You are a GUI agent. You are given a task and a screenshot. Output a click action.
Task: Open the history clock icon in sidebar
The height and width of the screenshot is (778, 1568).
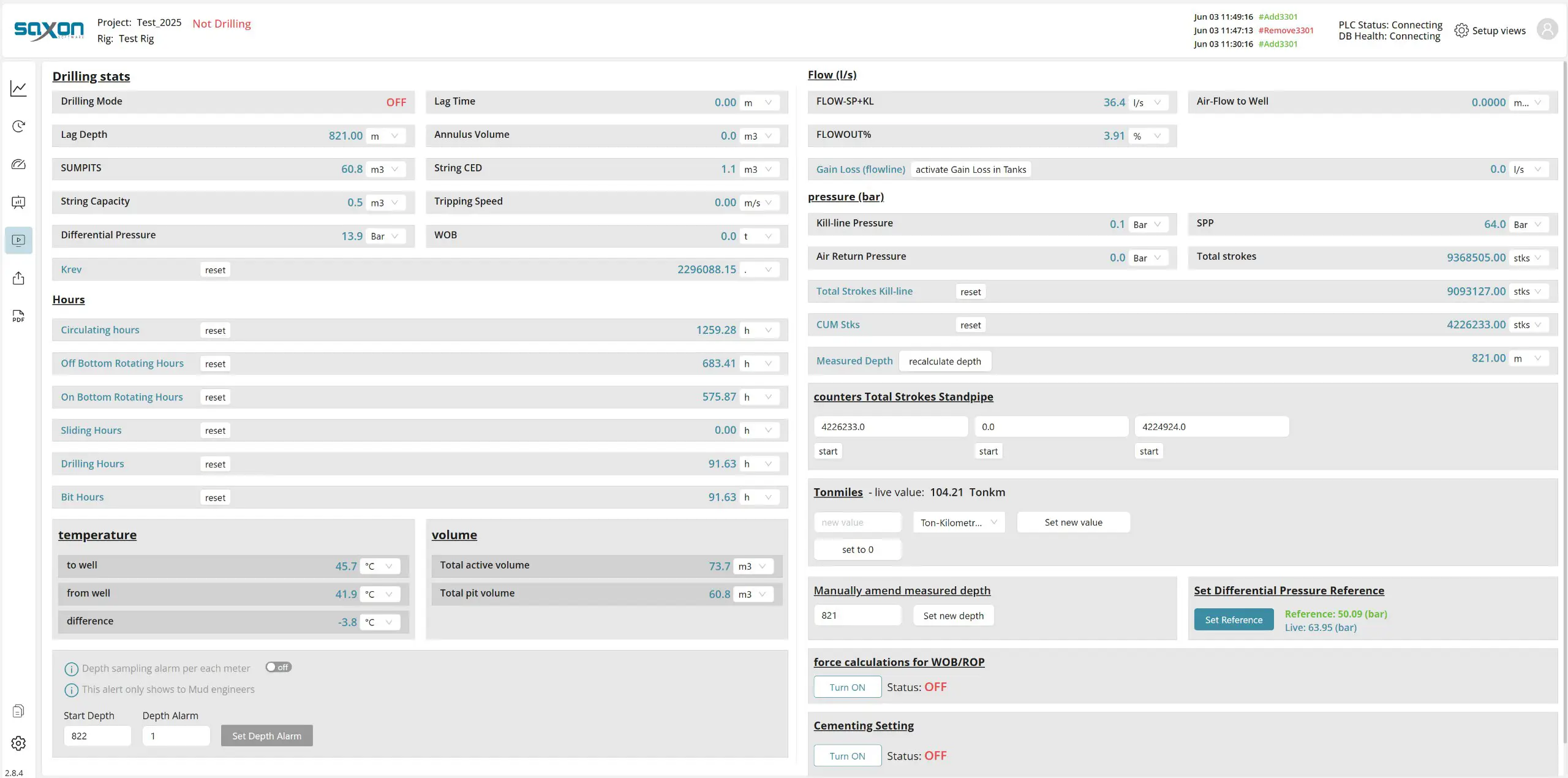(x=18, y=127)
